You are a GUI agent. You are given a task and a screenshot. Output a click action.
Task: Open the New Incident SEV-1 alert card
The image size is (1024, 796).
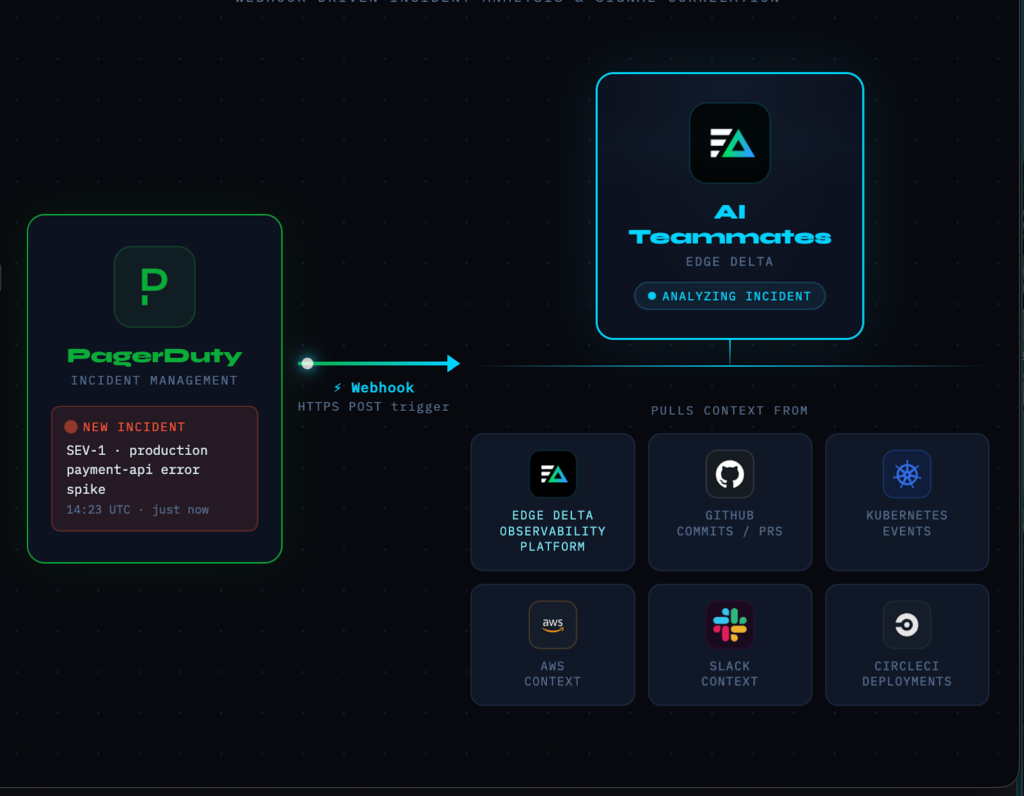tap(154, 468)
